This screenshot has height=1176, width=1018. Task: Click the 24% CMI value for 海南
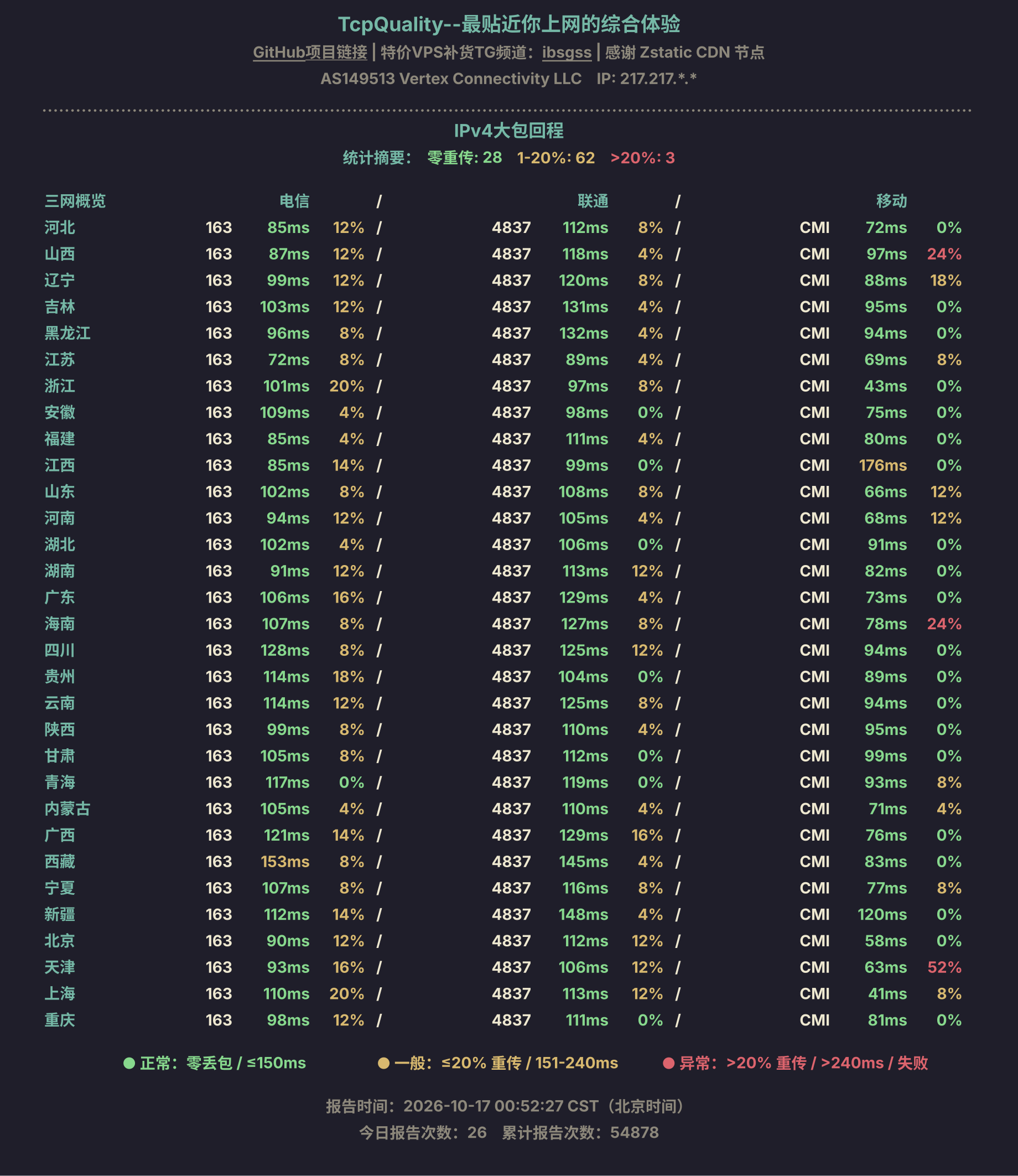944,624
